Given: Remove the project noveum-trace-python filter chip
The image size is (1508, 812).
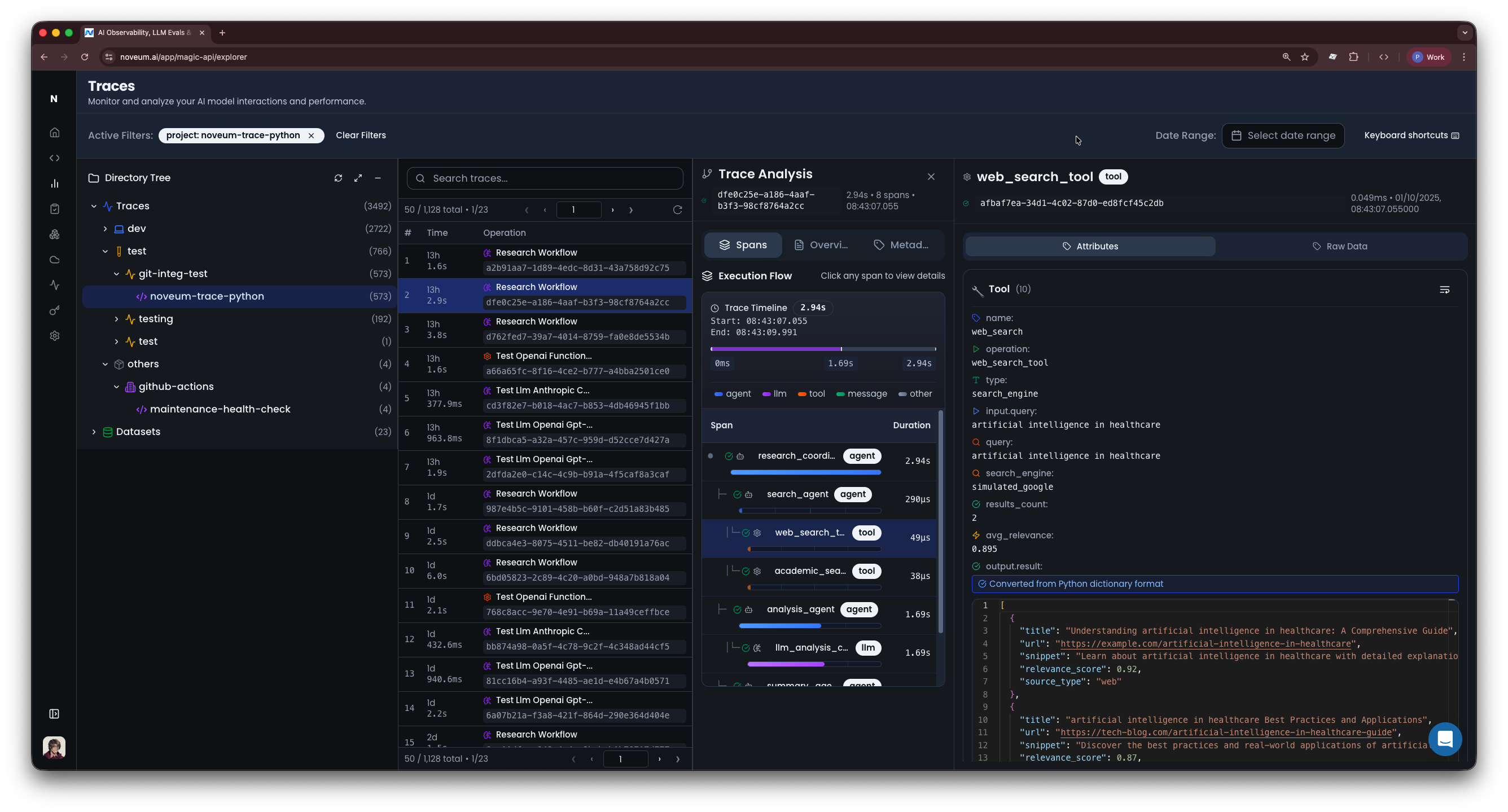Looking at the screenshot, I should 312,135.
